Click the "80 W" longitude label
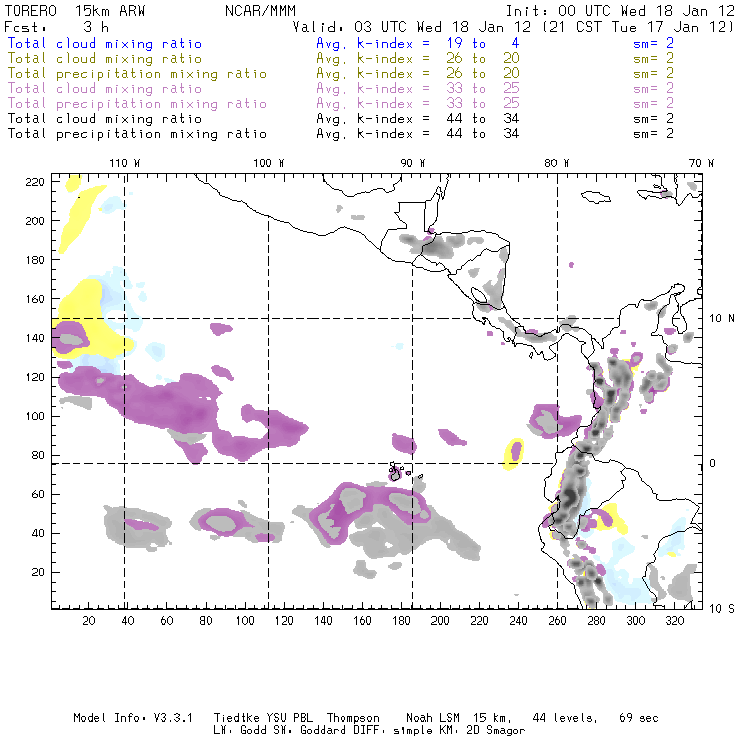 click(x=557, y=163)
